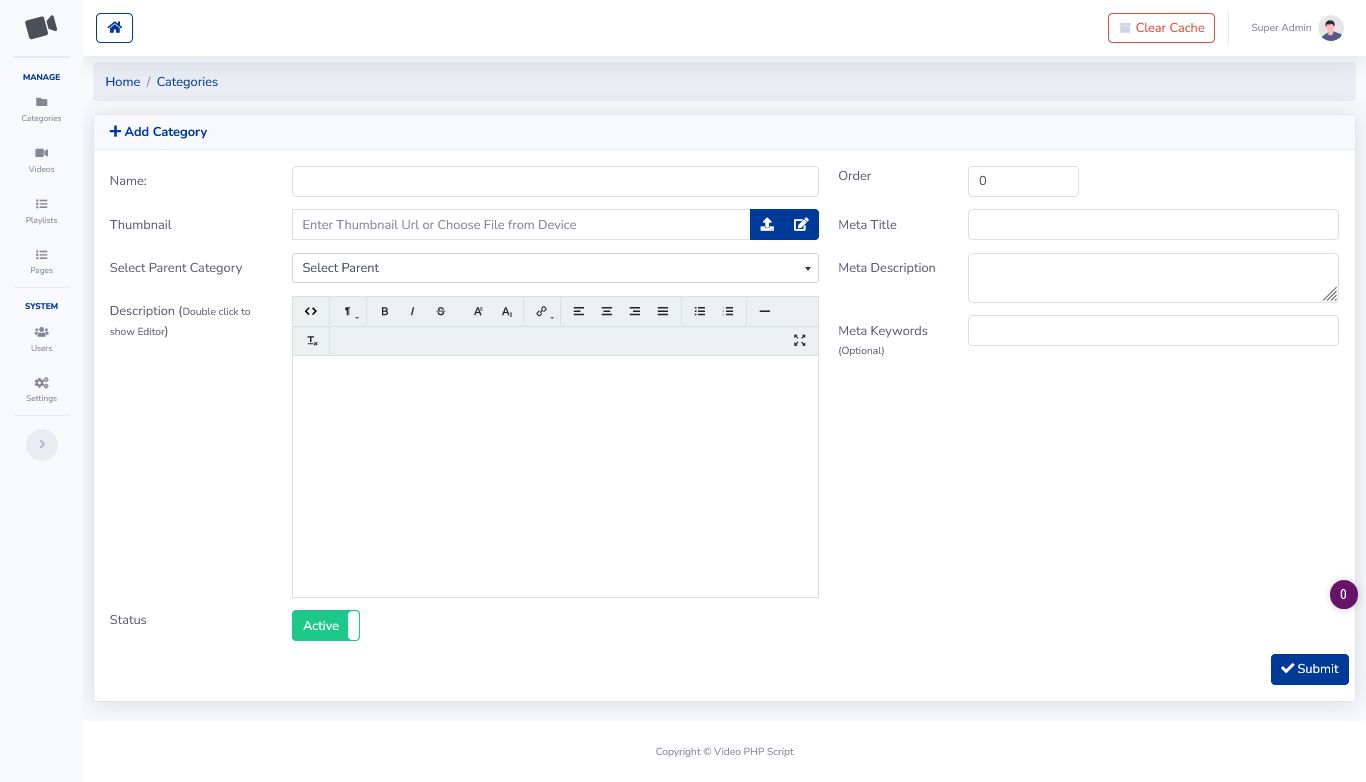Open the Categories sidebar item
This screenshot has height=782, width=1366.
pyautogui.click(x=41, y=109)
